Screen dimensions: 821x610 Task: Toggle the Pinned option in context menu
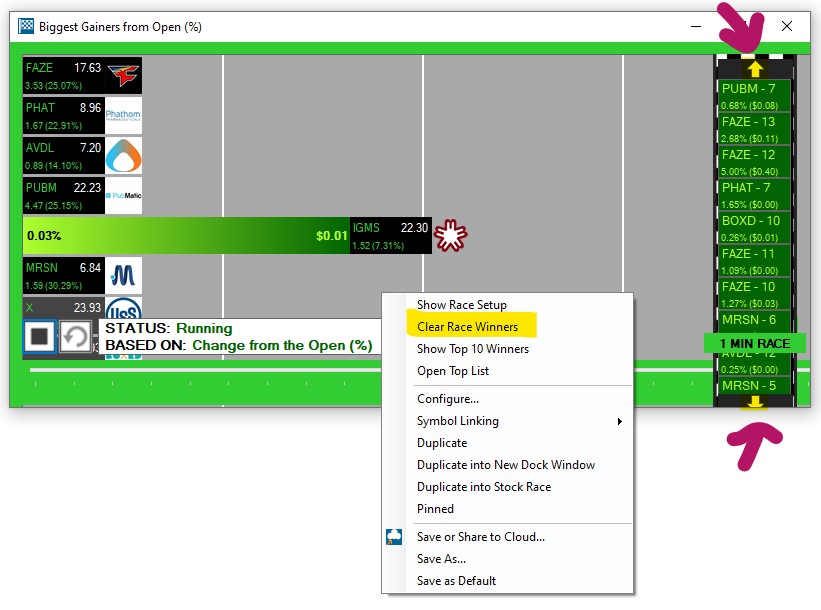(435, 509)
